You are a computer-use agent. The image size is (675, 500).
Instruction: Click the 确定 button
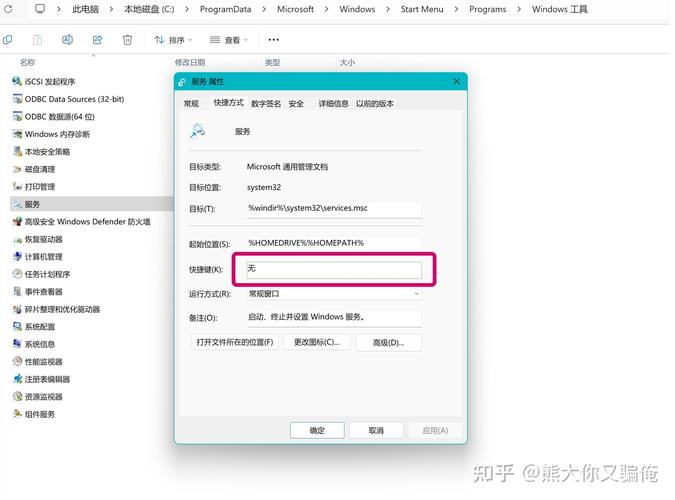[x=317, y=430]
